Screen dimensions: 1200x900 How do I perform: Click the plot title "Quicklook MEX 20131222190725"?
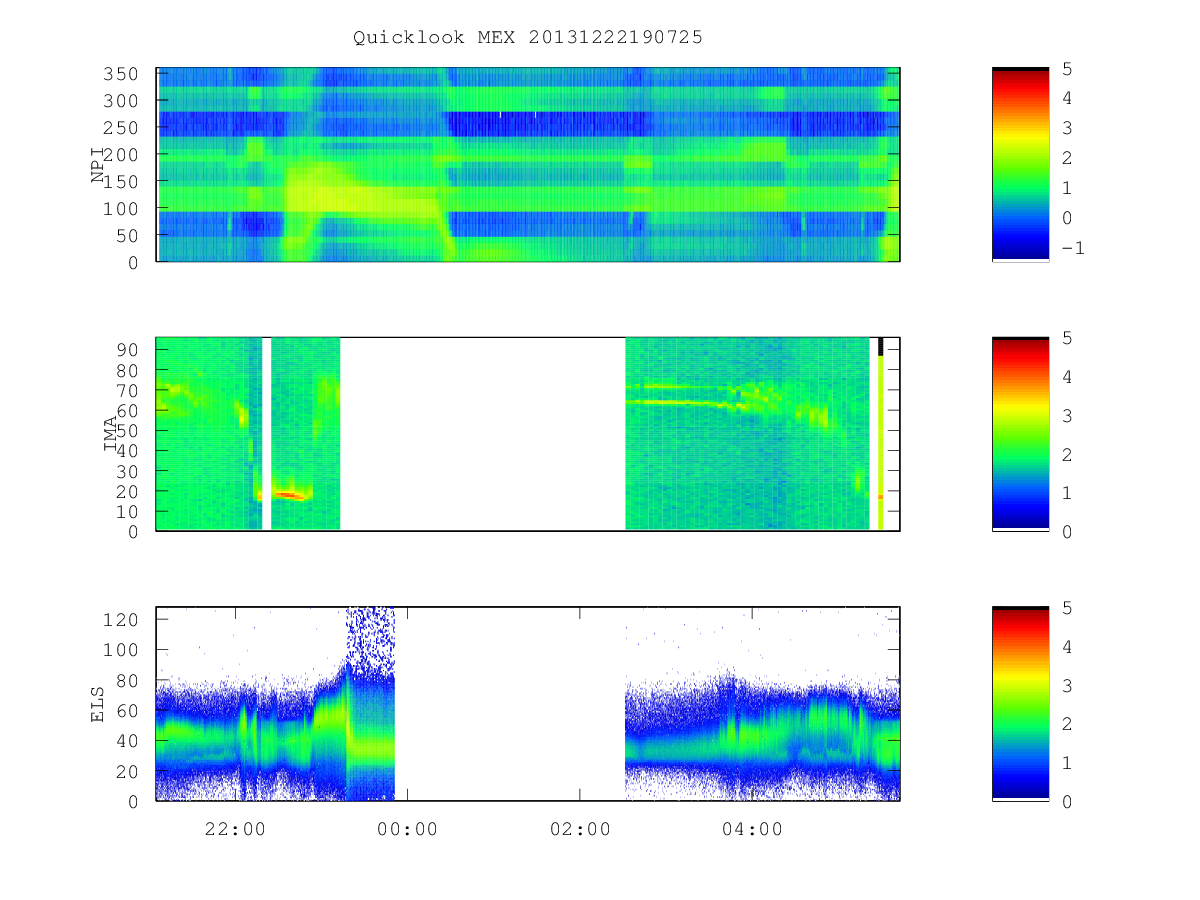(528, 38)
